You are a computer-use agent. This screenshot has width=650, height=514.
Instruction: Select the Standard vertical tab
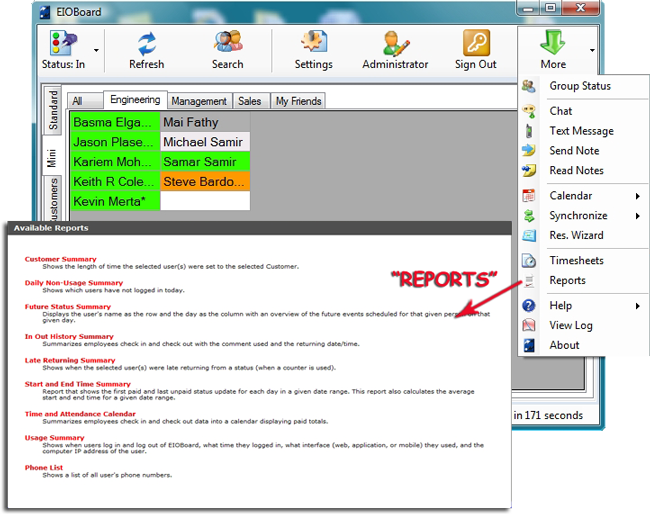(53, 110)
